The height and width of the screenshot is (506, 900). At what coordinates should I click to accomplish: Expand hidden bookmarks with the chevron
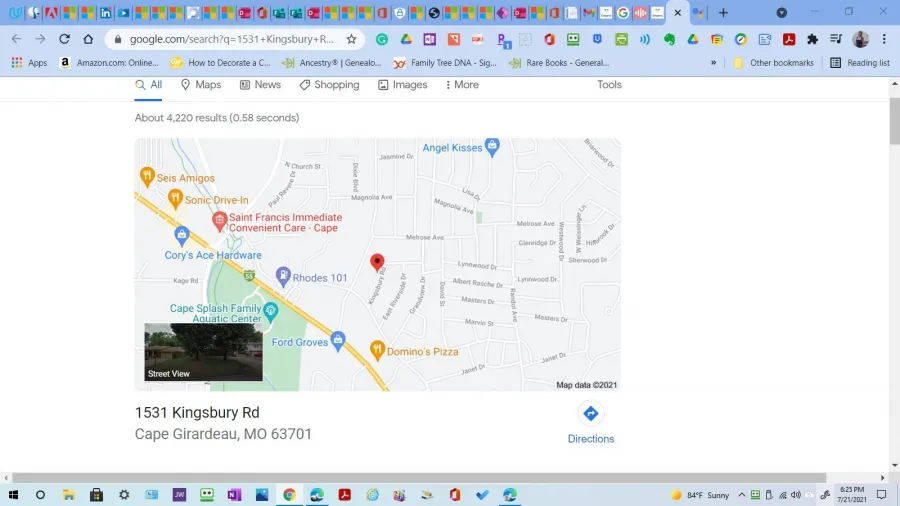coord(713,63)
